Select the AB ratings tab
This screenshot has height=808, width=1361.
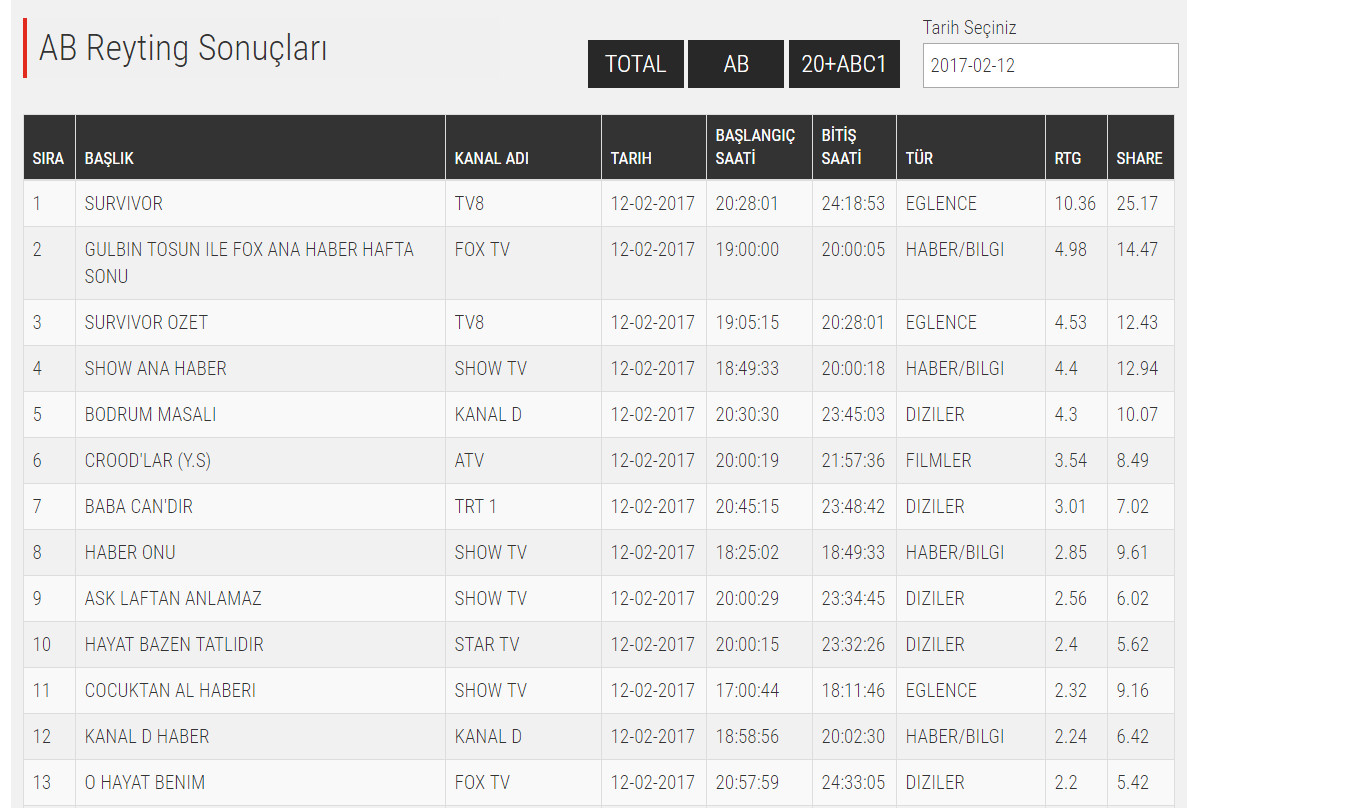point(736,64)
